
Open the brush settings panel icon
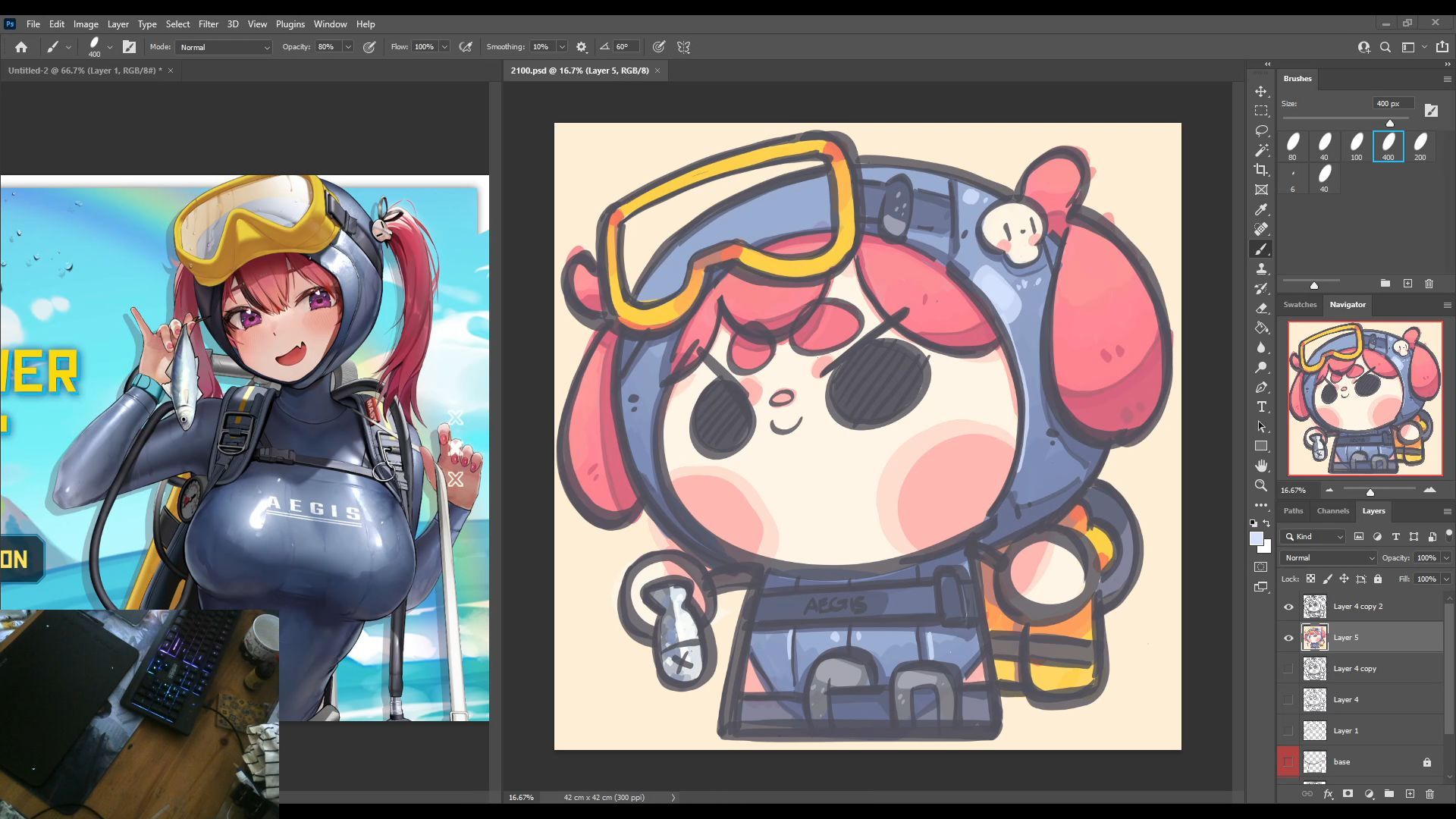pyautogui.click(x=130, y=47)
